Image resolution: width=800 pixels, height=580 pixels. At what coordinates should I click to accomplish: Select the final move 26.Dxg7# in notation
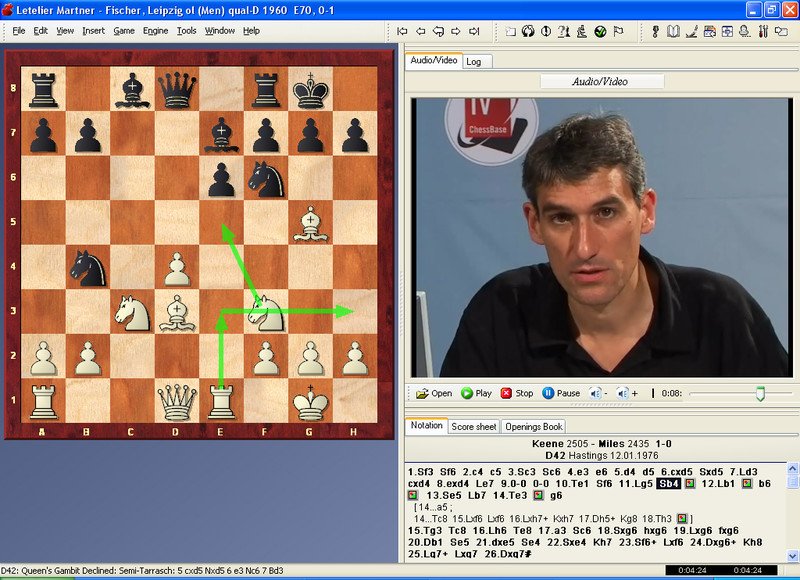coord(508,554)
